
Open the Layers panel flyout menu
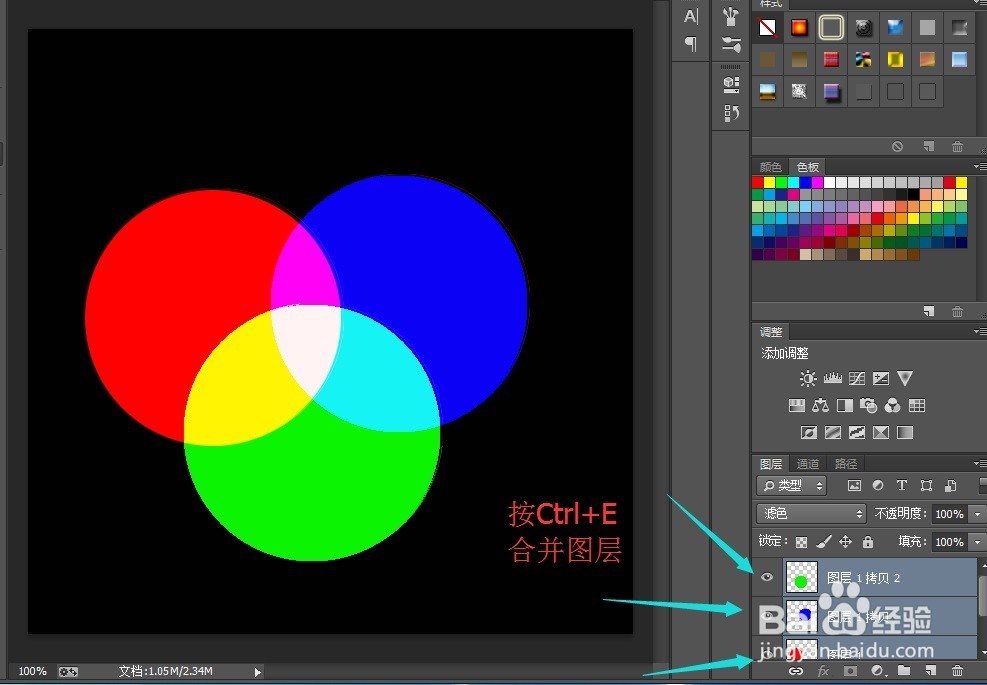pos(980,463)
